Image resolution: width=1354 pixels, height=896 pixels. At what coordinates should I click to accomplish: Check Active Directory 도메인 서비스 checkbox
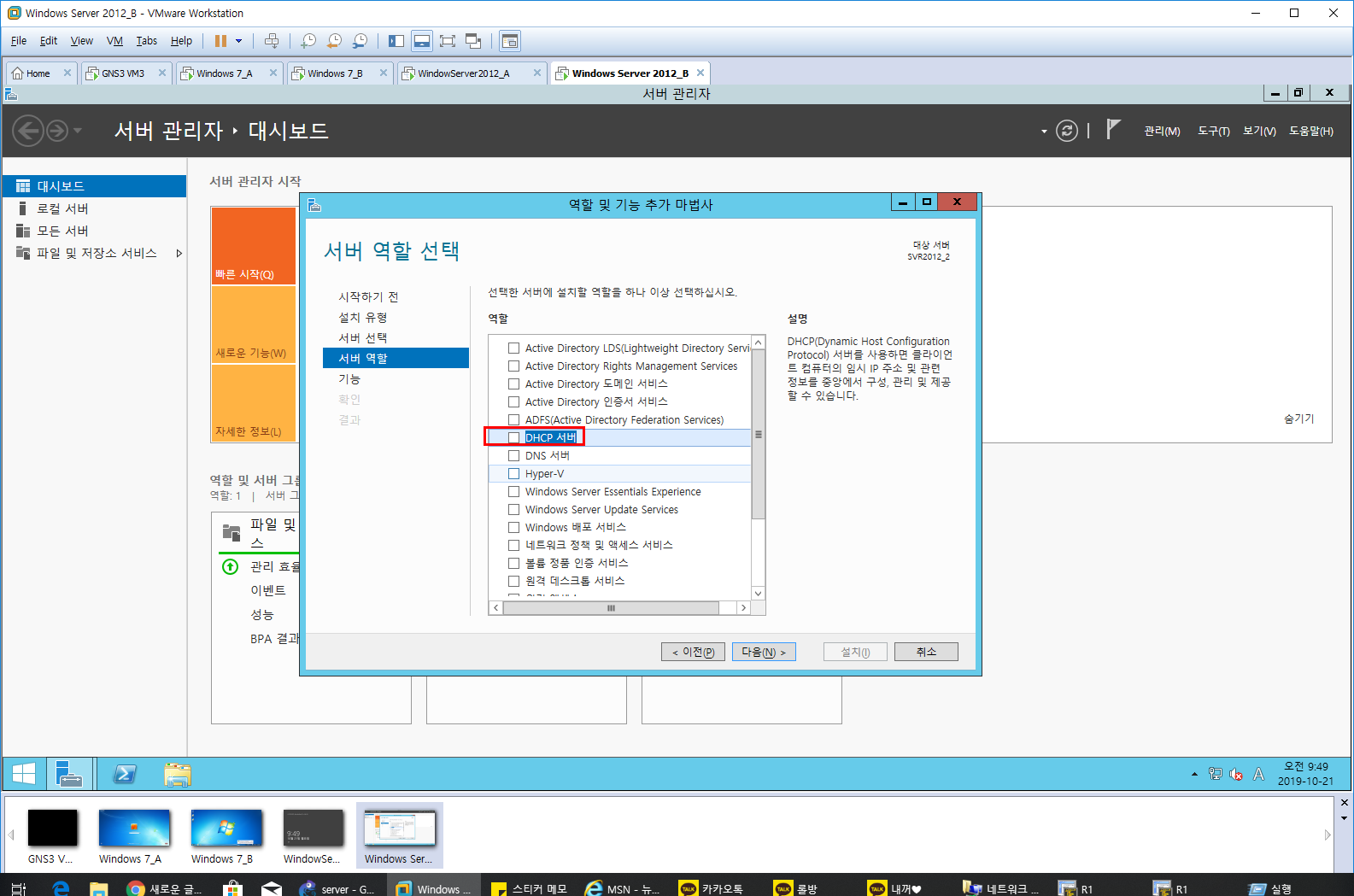coord(513,384)
